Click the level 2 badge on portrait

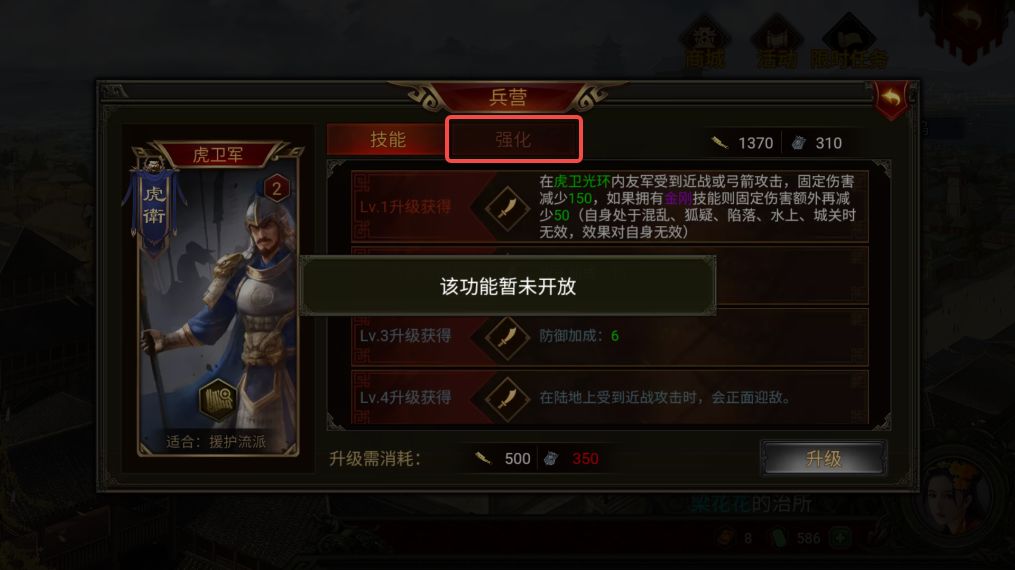tap(276, 188)
